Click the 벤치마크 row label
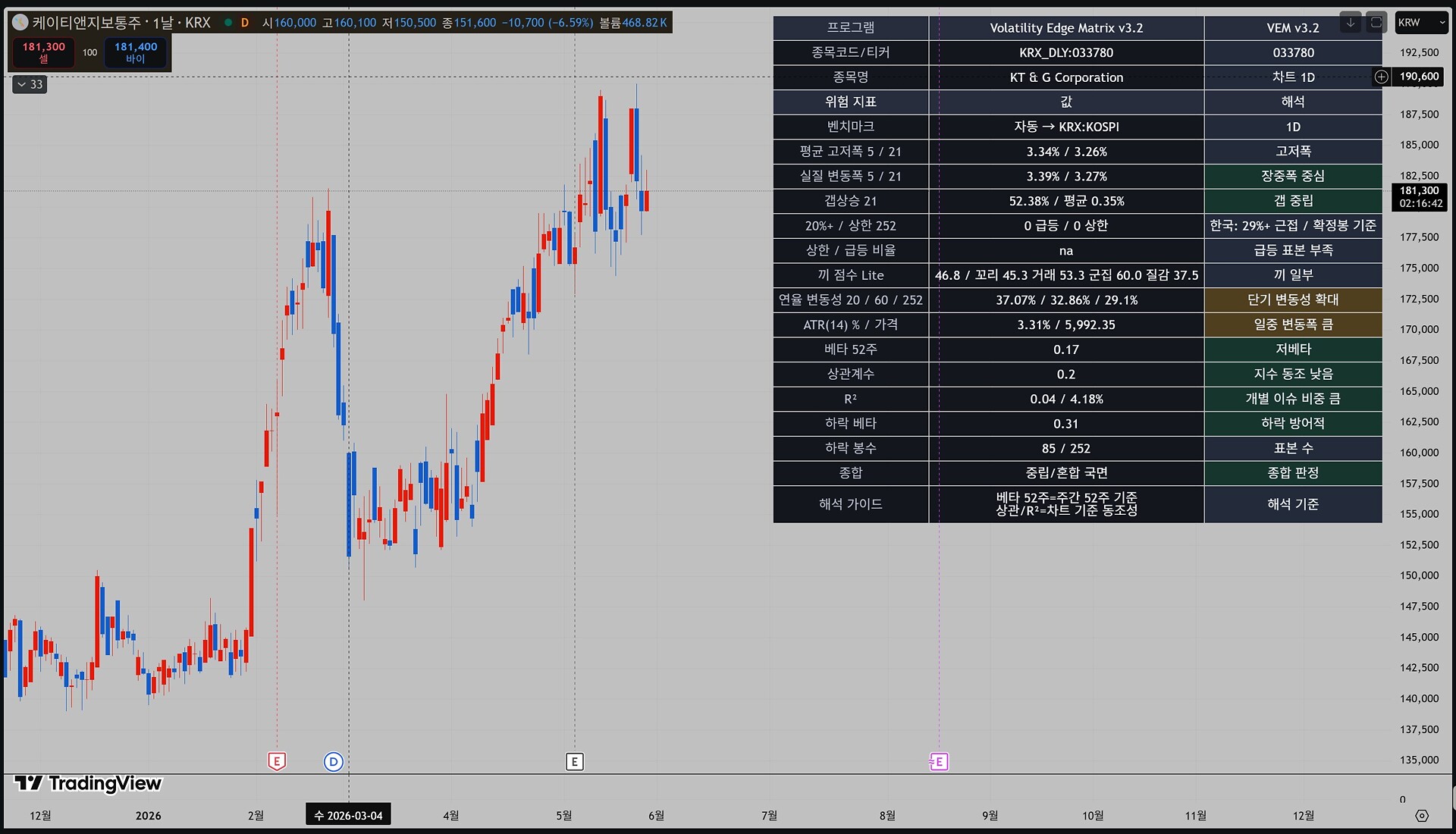Image resolution: width=1456 pixels, height=834 pixels. (x=851, y=127)
